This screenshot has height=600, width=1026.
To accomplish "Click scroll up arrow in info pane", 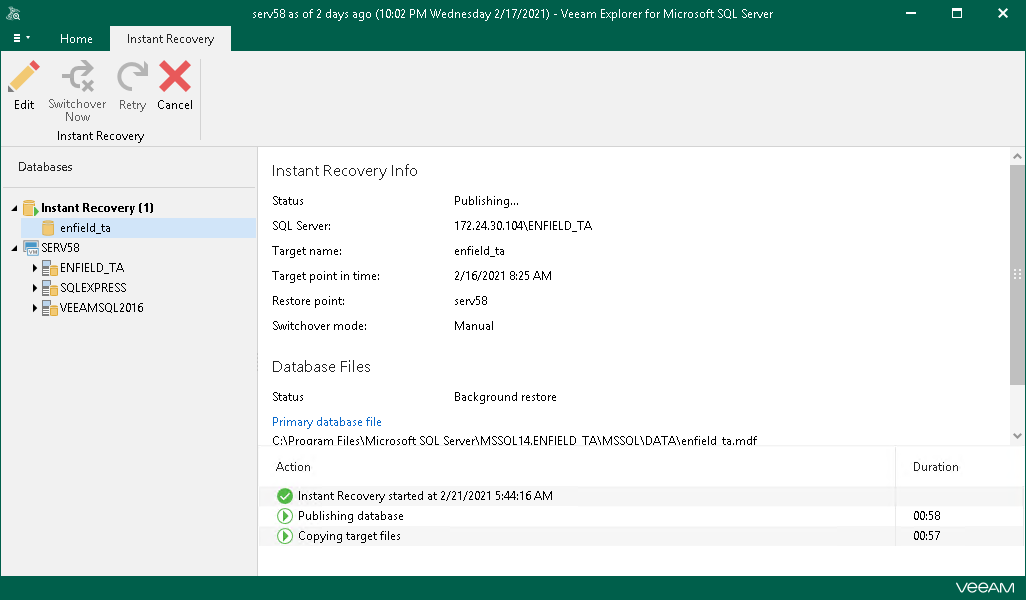I will (1017, 156).
